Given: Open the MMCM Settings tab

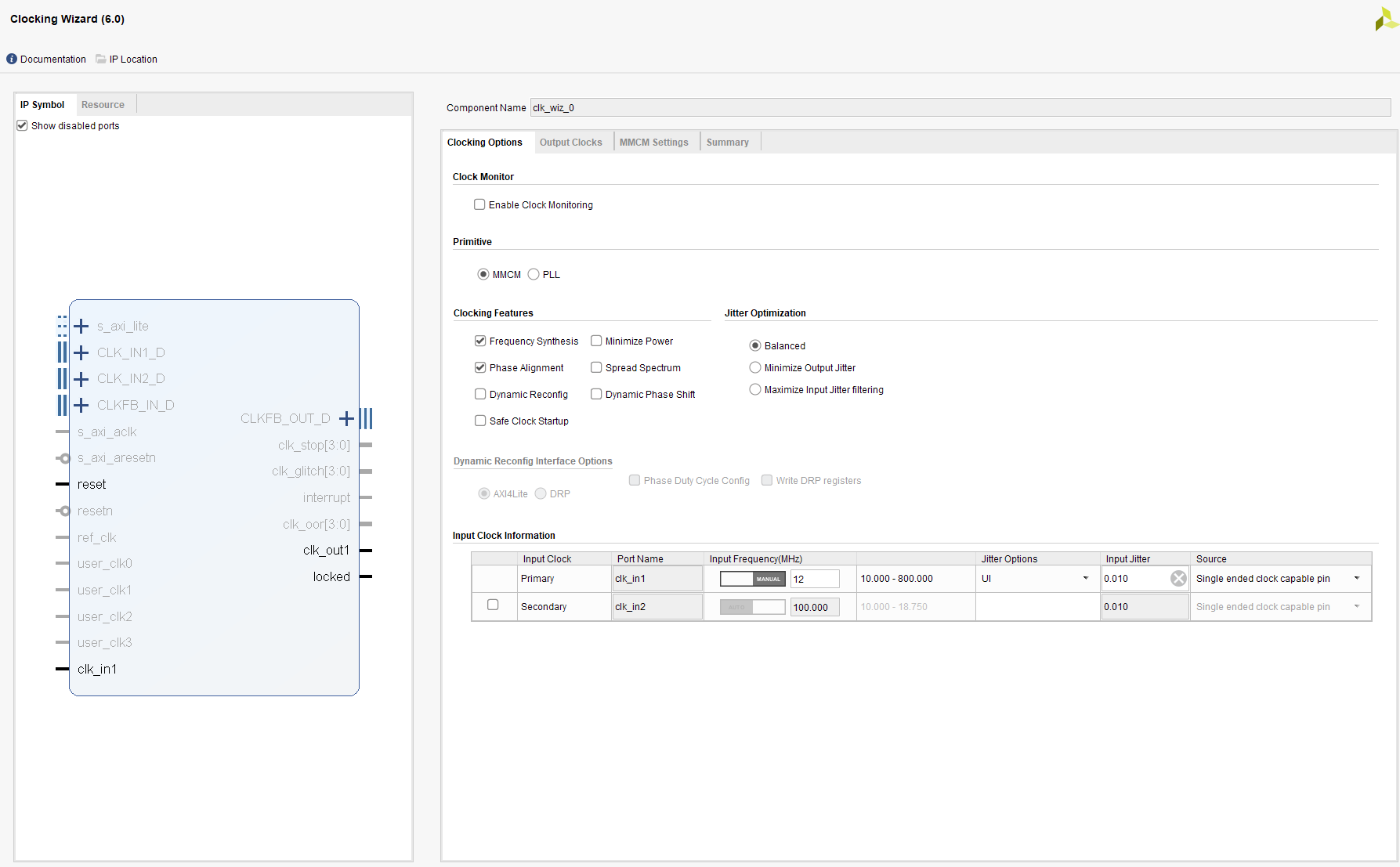Looking at the screenshot, I should 653,143.
